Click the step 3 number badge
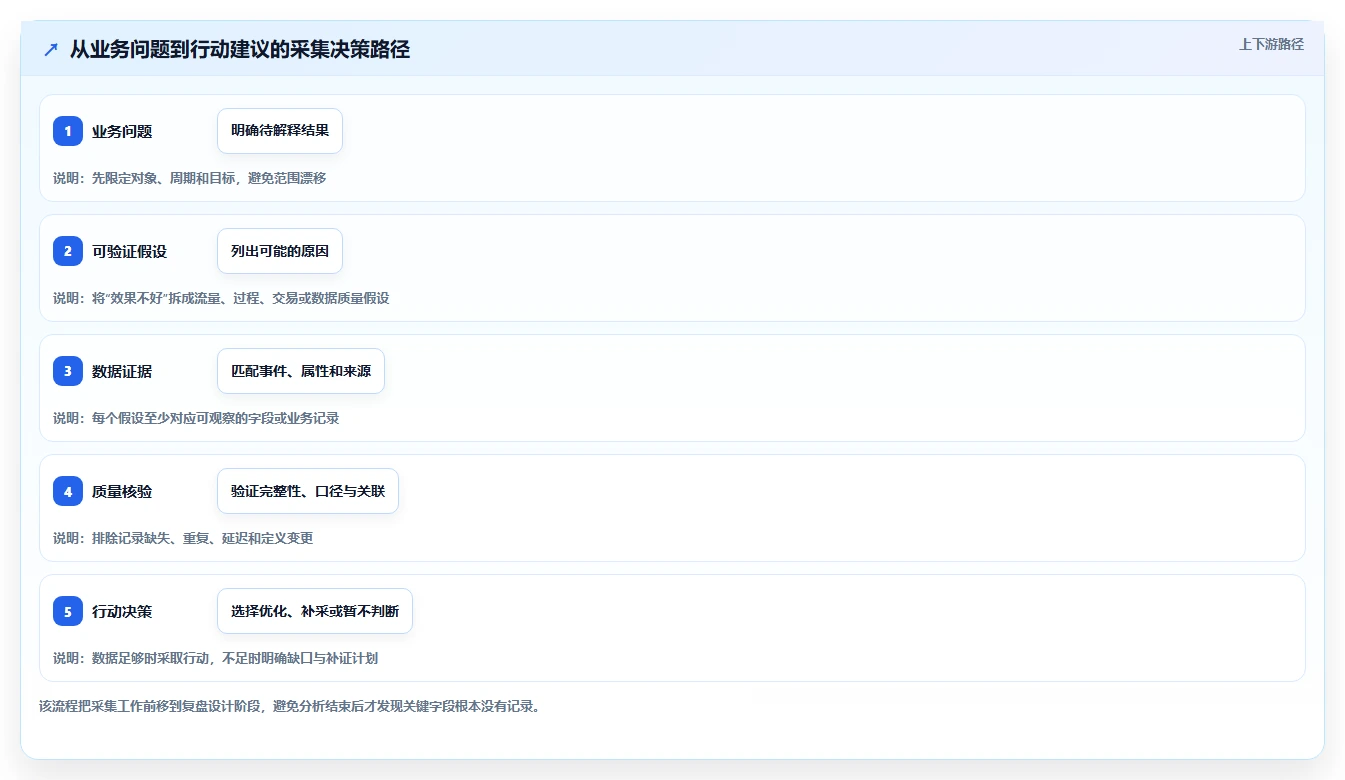Screen dimensions: 1345x780 coord(68,371)
